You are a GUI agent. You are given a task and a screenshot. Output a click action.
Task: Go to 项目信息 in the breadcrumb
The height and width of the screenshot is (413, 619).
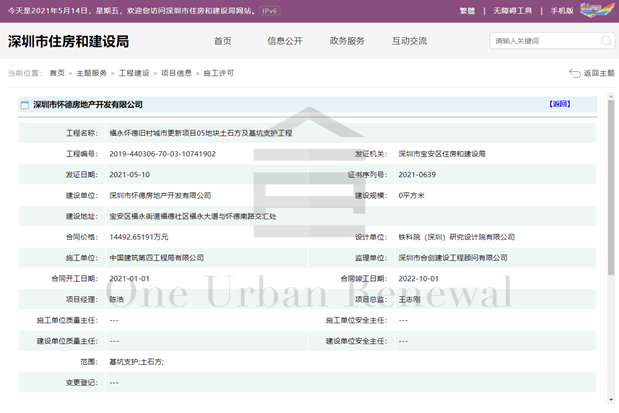176,73
